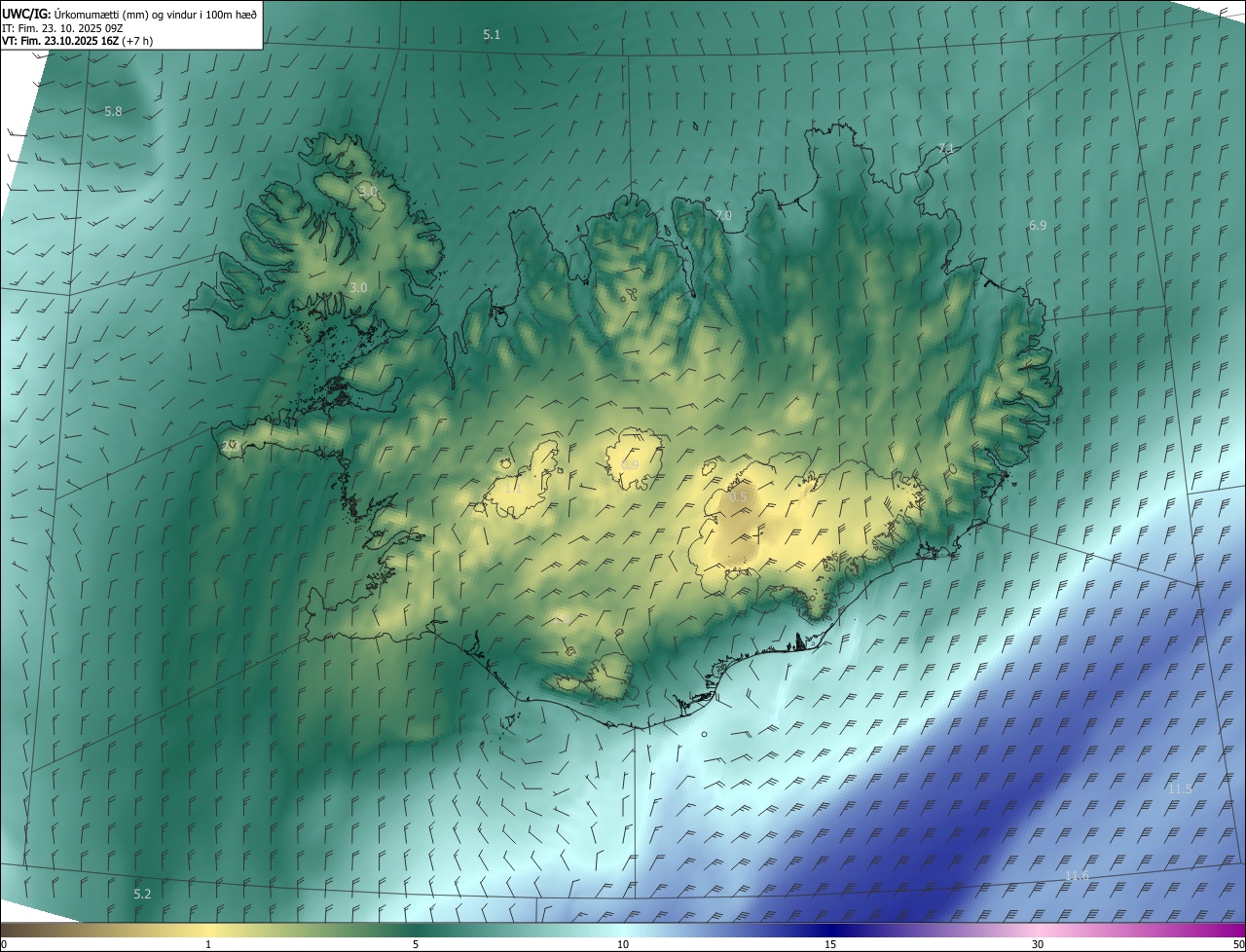Click the map title 'Úrkomumætti (mm) og vindur'
This screenshot has width=1246, height=952.
click(x=127, y=14)
